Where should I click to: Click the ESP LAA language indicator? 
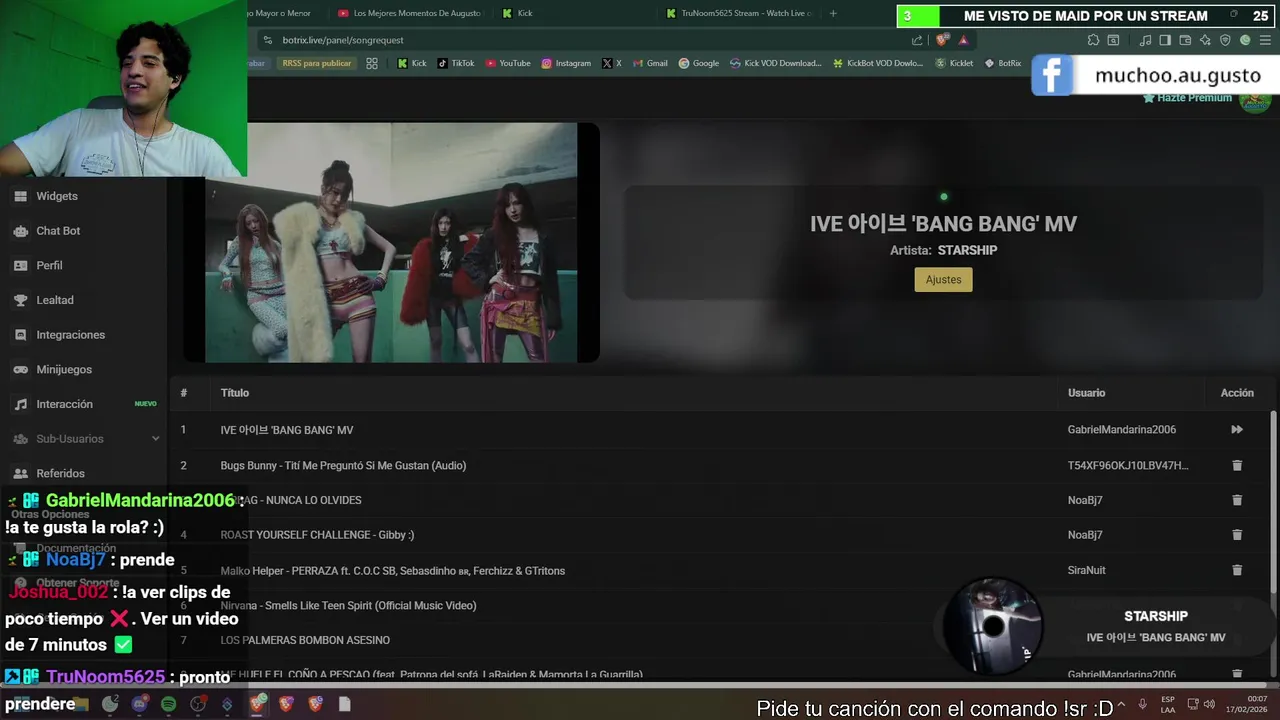tap(1168, 704)
